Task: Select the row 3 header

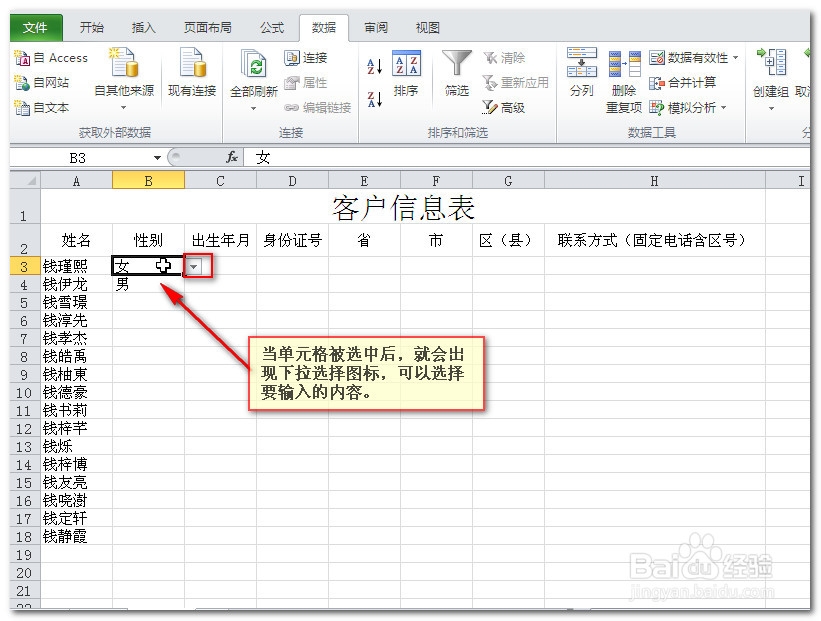Action: tap(25, 267)
